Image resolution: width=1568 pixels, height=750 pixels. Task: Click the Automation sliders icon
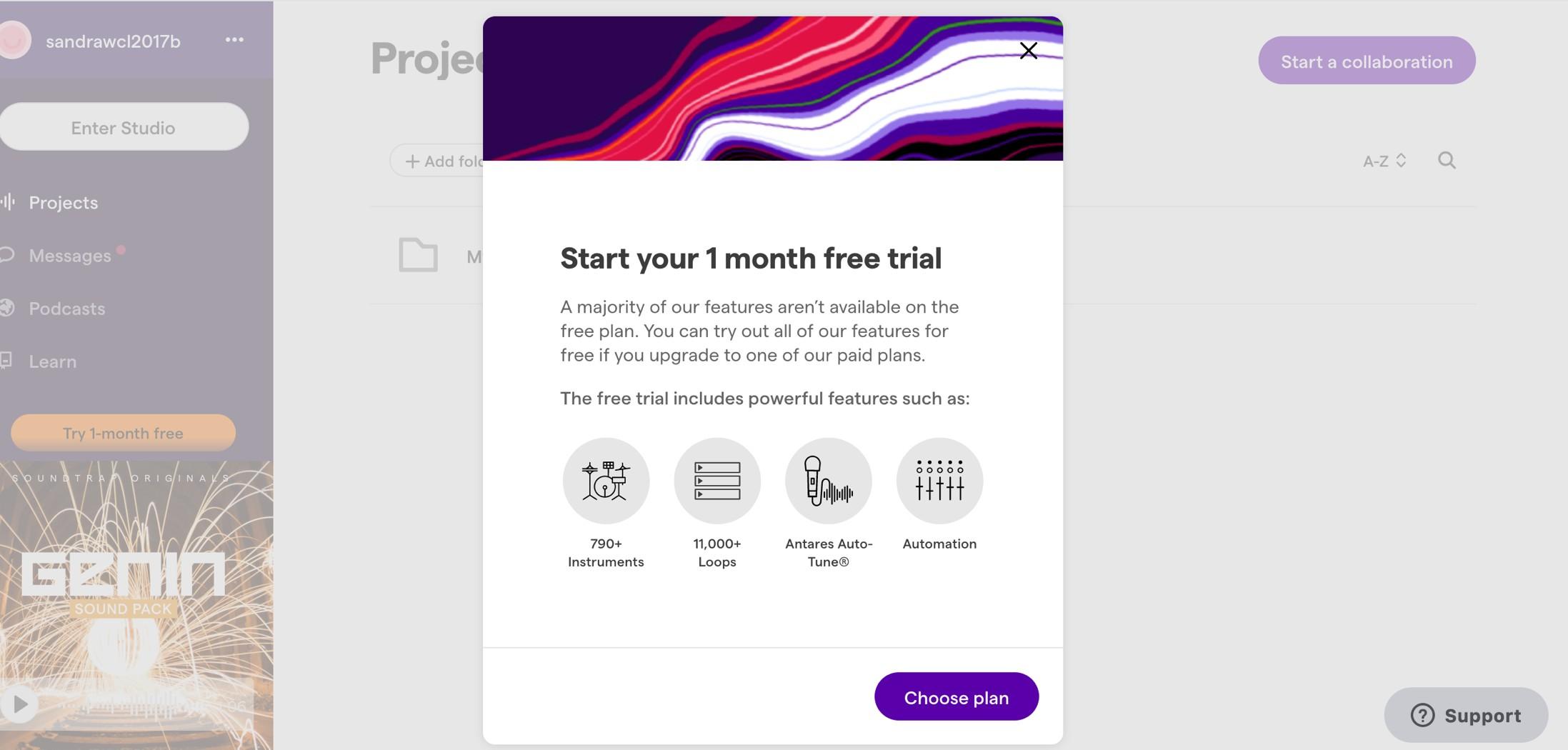pyautogui.click(x=939, y=481)
